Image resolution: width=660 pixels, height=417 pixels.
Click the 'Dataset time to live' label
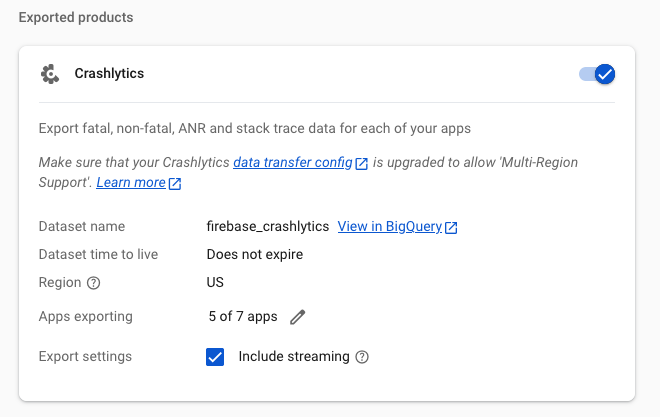point(98,255)
